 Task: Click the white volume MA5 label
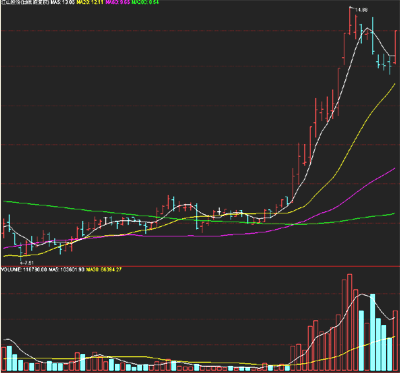pyautogui.click(x=67, y=269)
